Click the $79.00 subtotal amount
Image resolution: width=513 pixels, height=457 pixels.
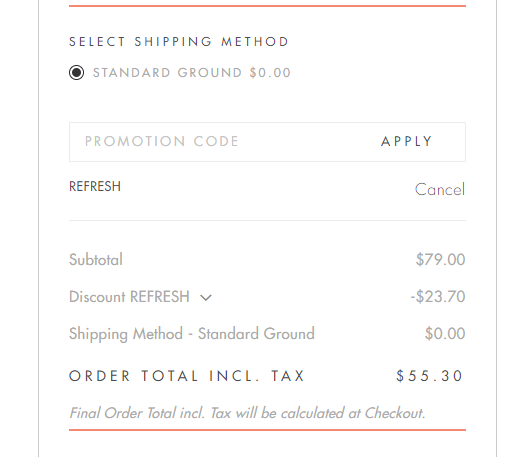[440, 259]
